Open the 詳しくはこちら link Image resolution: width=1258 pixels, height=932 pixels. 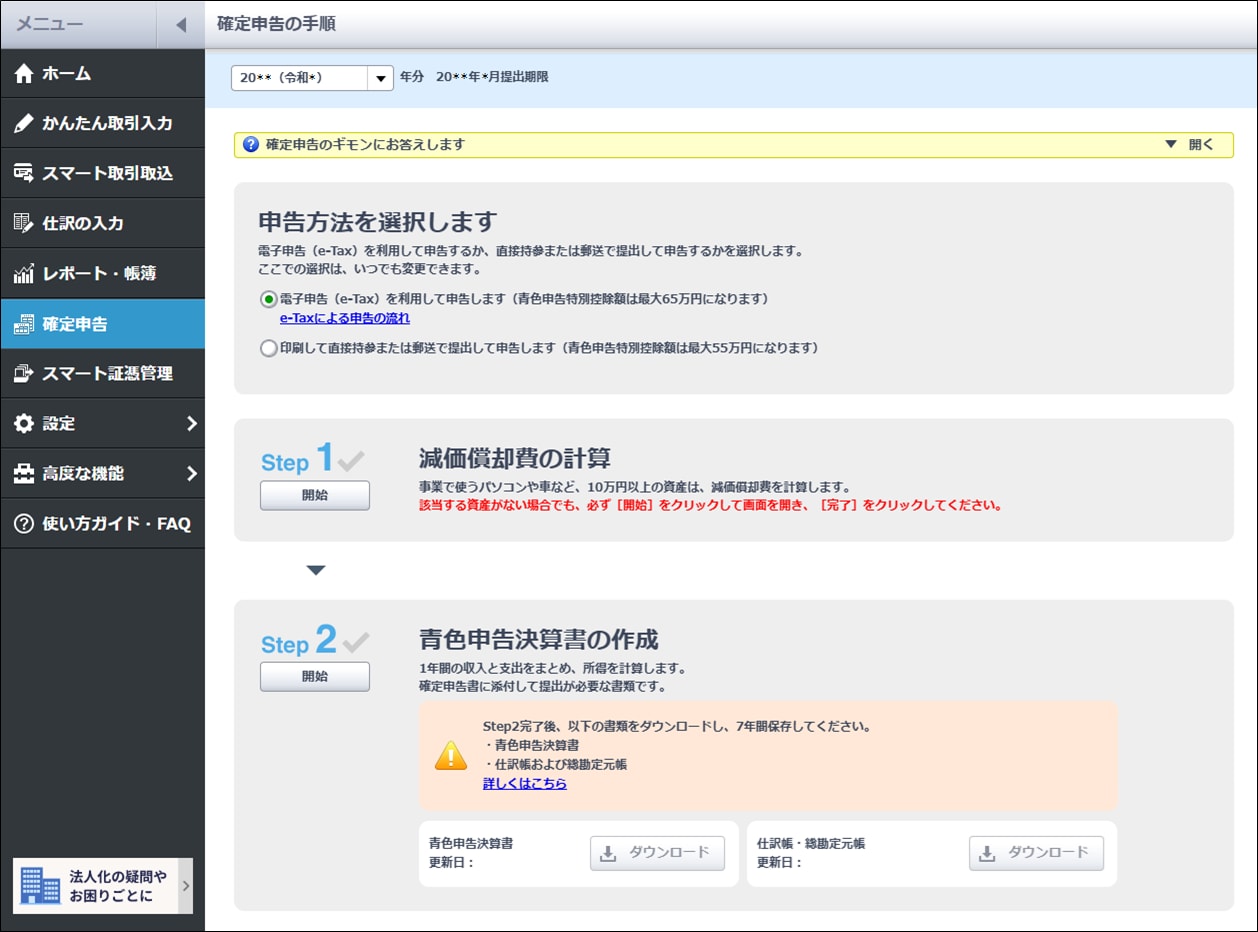click(x=524, y=783)
